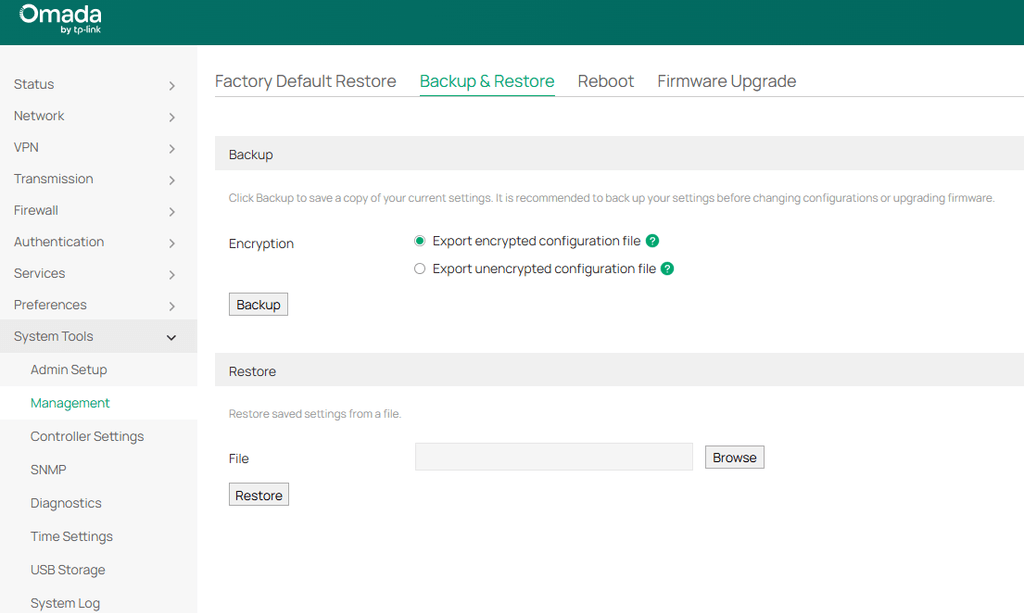Click the Backup button
Viewport: 1024px width, 613px height.
[258, 305]
